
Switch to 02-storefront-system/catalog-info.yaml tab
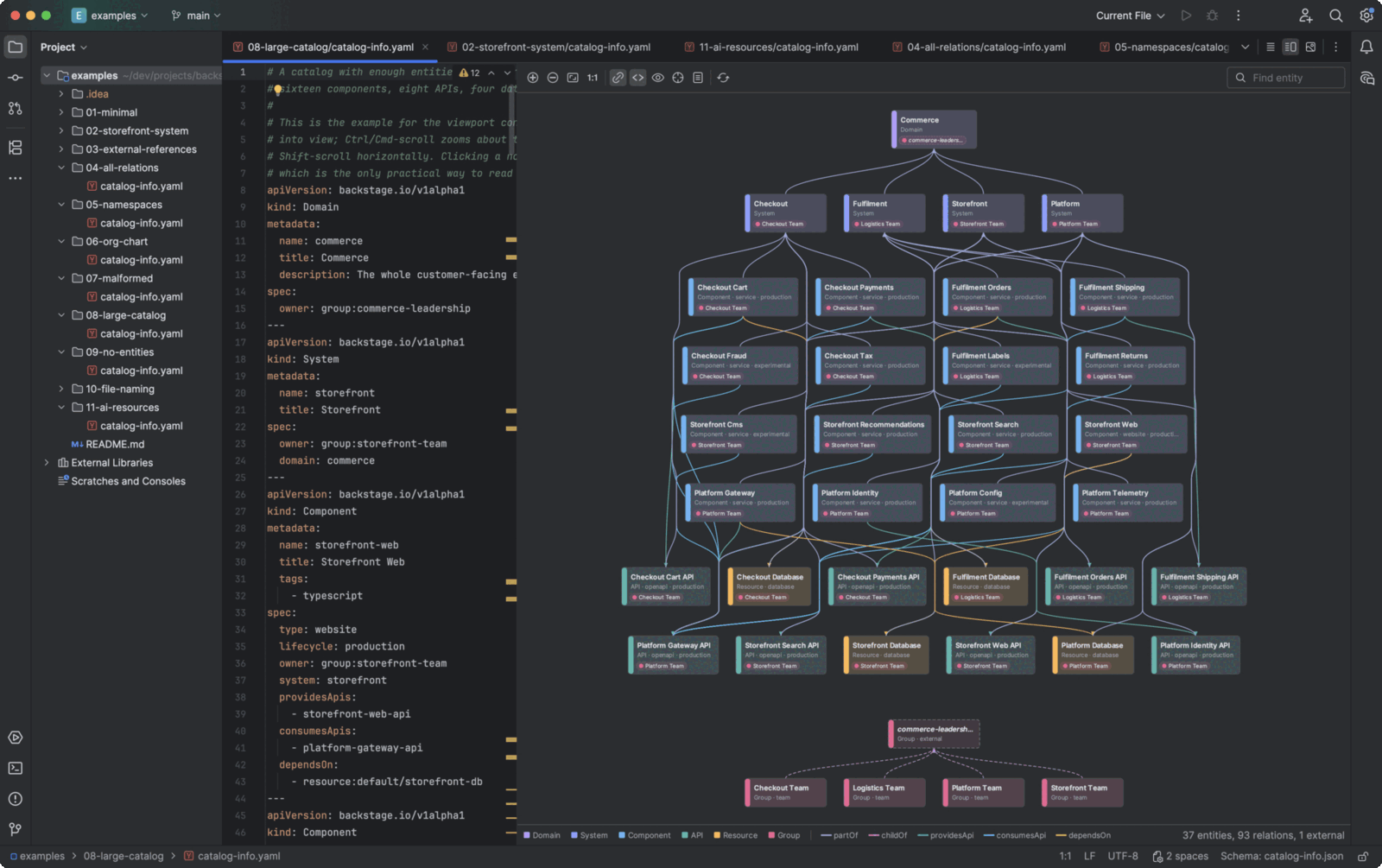pos(548,47)
